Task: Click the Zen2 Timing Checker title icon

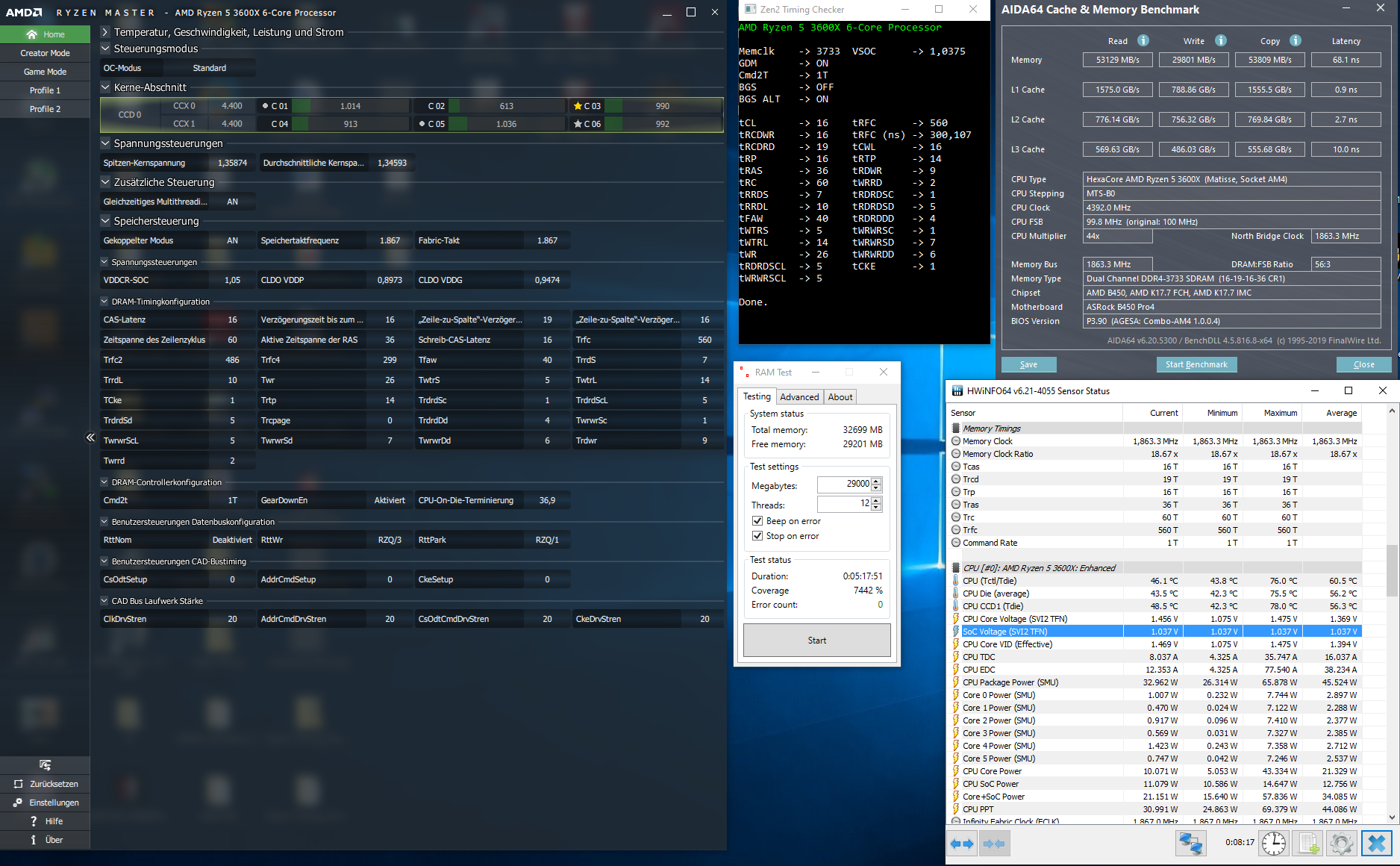Action: [x=750, y=10]
